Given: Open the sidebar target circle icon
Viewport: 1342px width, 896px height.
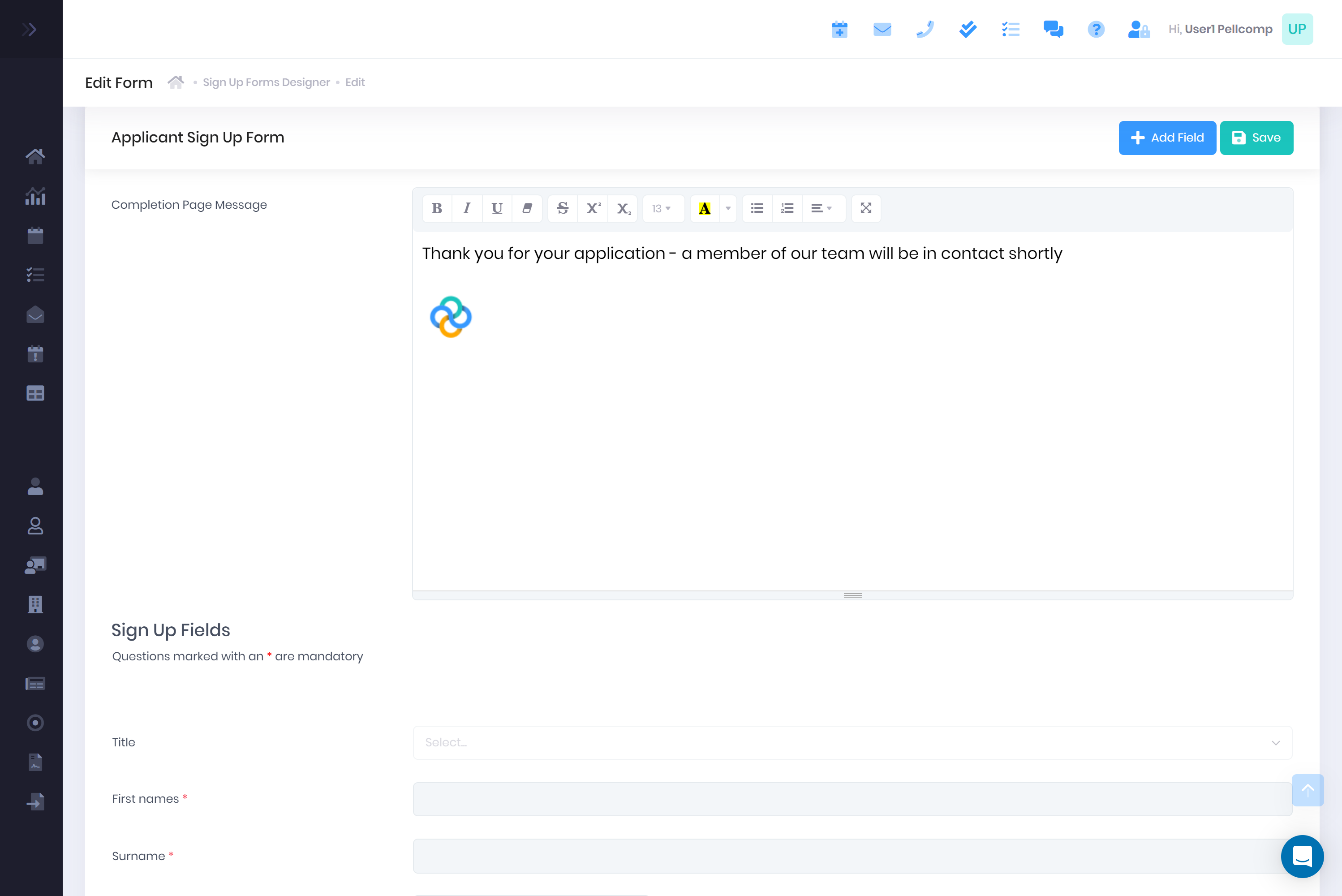Looking at the screenshot, I should (x=35, y=723).
